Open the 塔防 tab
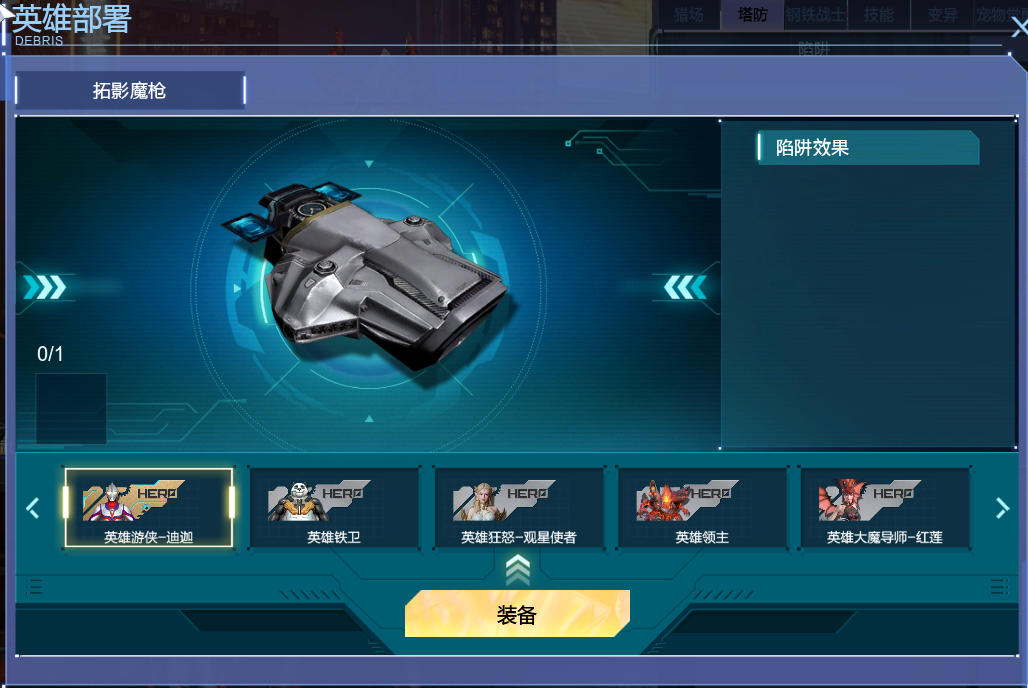The image size is (1028, 688). [753, 14]
